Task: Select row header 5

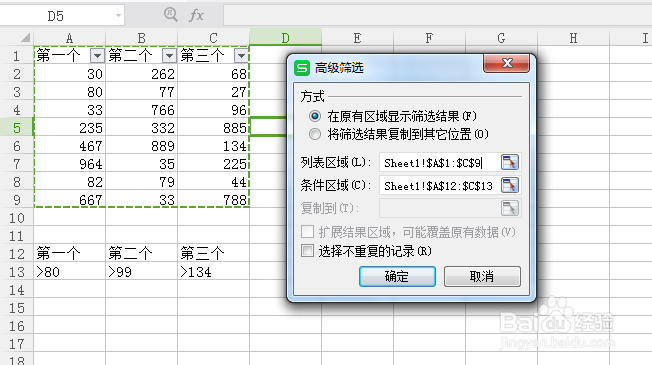Action: coord(17,127)
